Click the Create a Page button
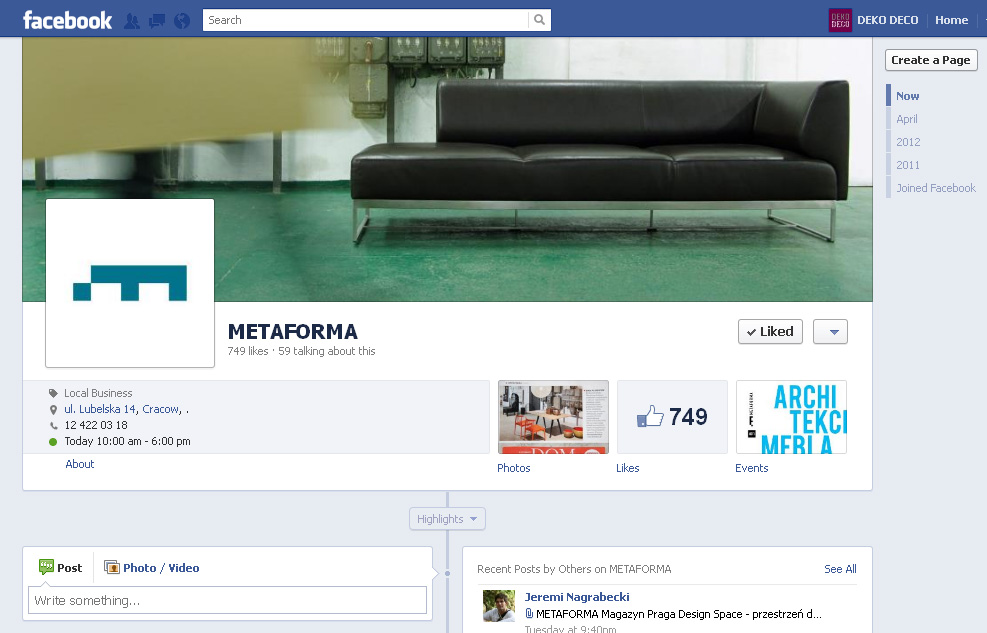Screen dimensions: 987x633 (x=931, y=60)
